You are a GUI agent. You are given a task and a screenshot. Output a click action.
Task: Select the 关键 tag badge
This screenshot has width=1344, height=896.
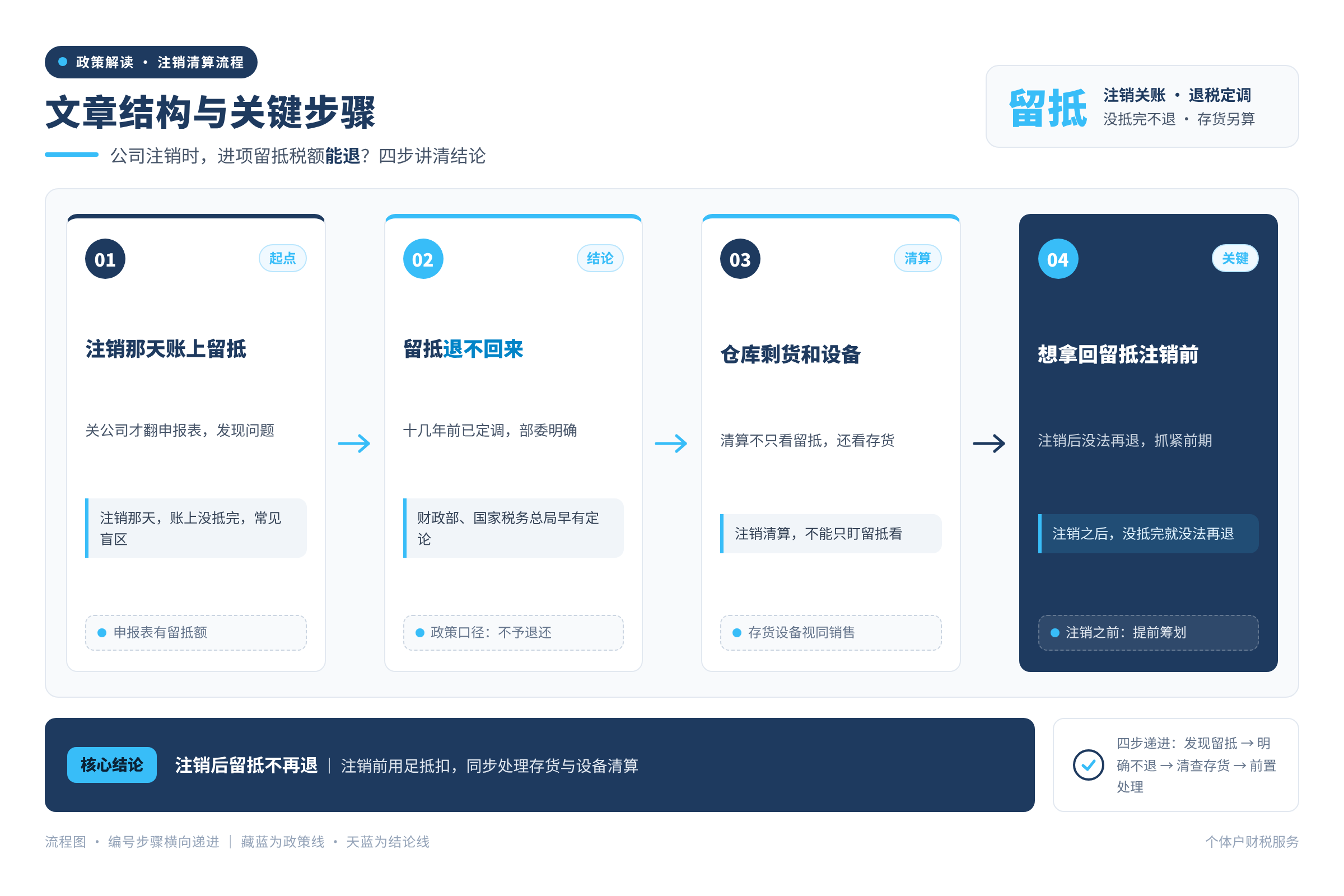1235,258
